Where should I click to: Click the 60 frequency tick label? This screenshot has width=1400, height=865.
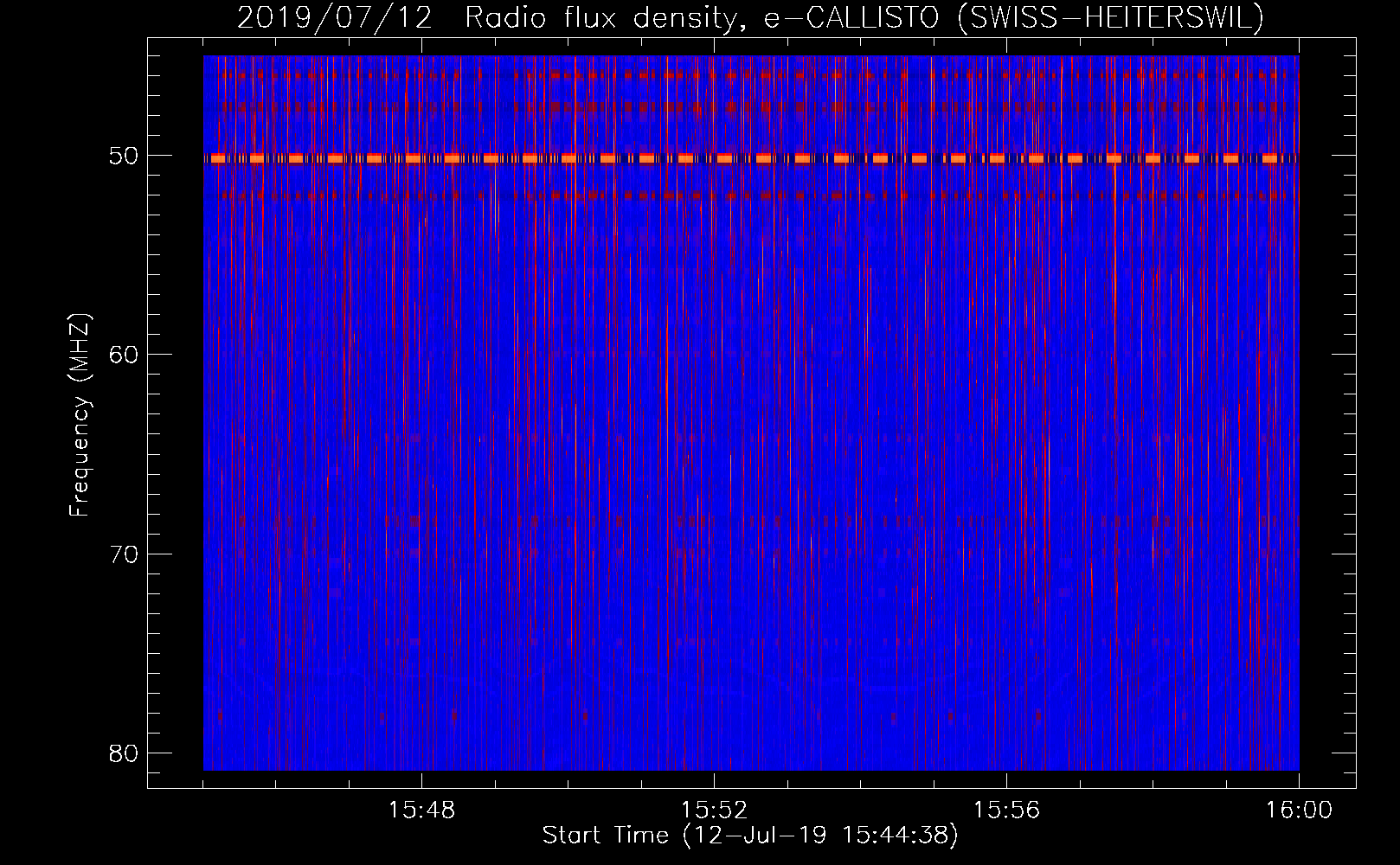click(125, 355)
